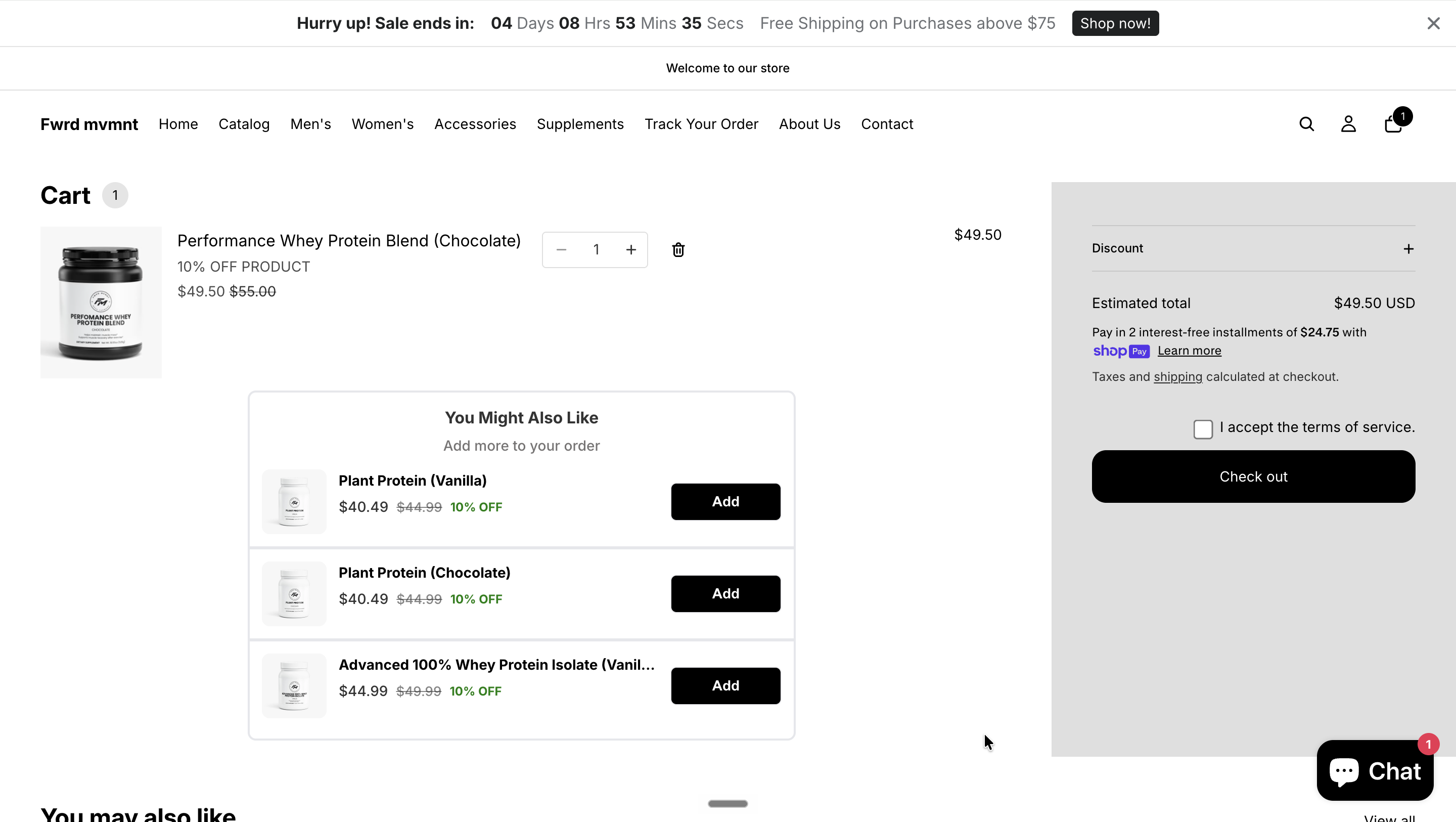The height and width of the screenshot is (822, 1456).
Task: Open the Women's menu item
Action: pyautogui.click(x=382, y=124)
